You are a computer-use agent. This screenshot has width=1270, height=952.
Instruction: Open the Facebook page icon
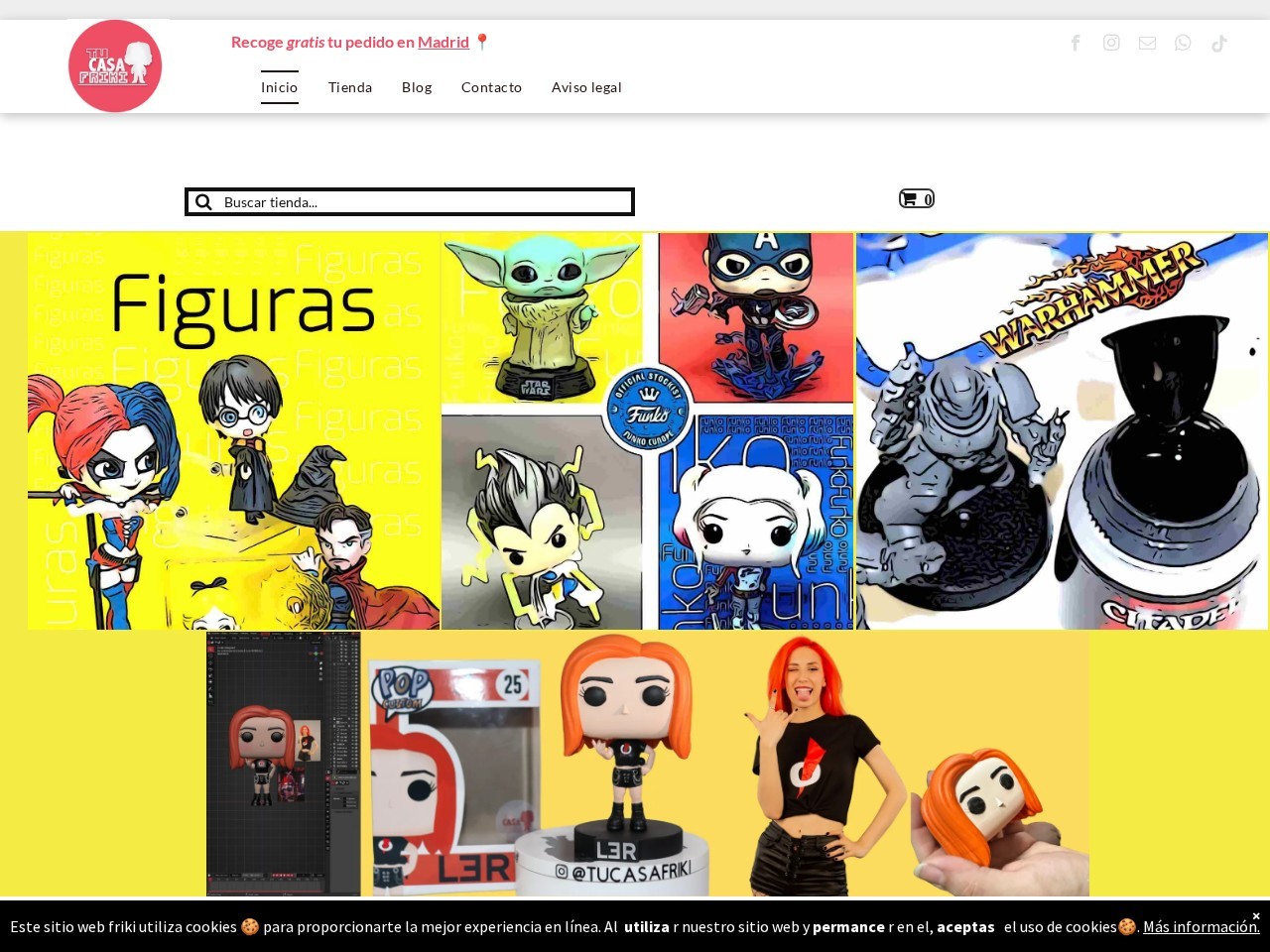point(1076,43)
